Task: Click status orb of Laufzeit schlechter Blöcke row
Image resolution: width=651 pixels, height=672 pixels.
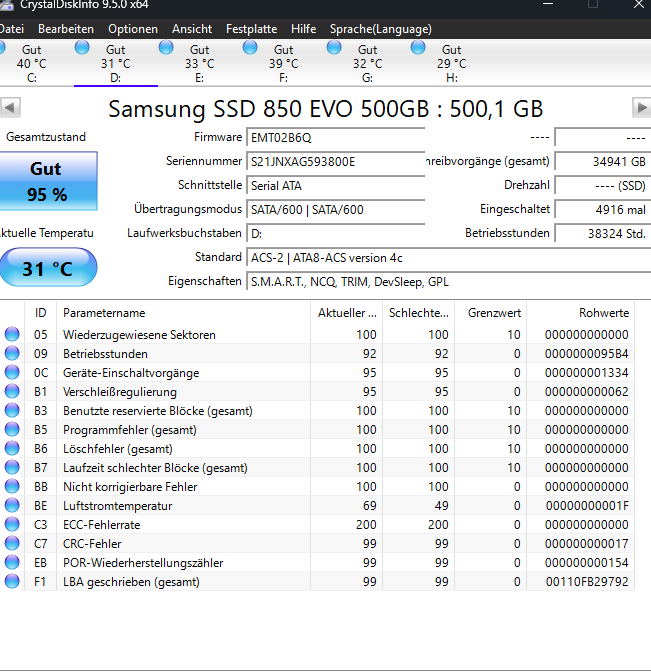Action: pyautogui.click(x=12, y=467)
